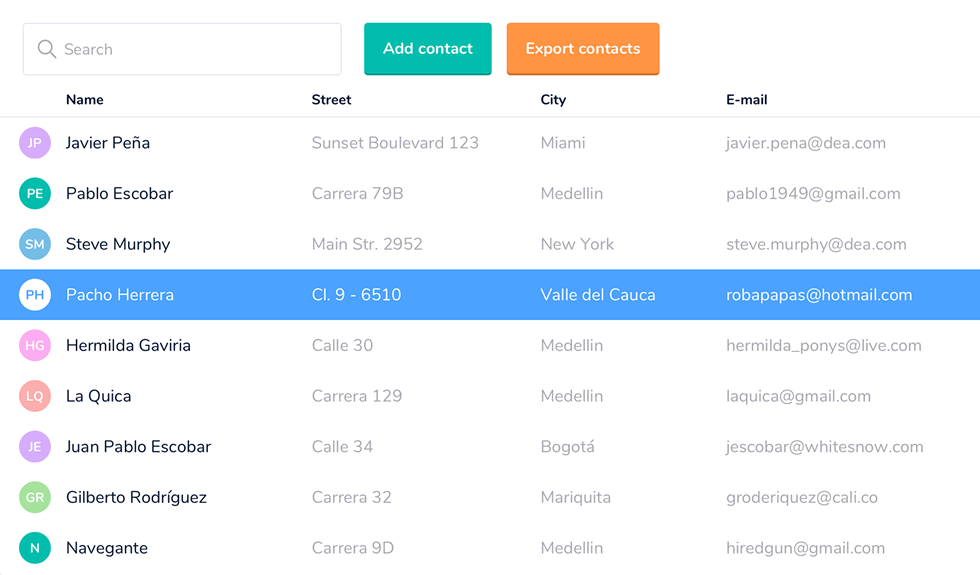Click the magnifier search icon
This screenshot has width=980, height=575.
pos(46,49)
